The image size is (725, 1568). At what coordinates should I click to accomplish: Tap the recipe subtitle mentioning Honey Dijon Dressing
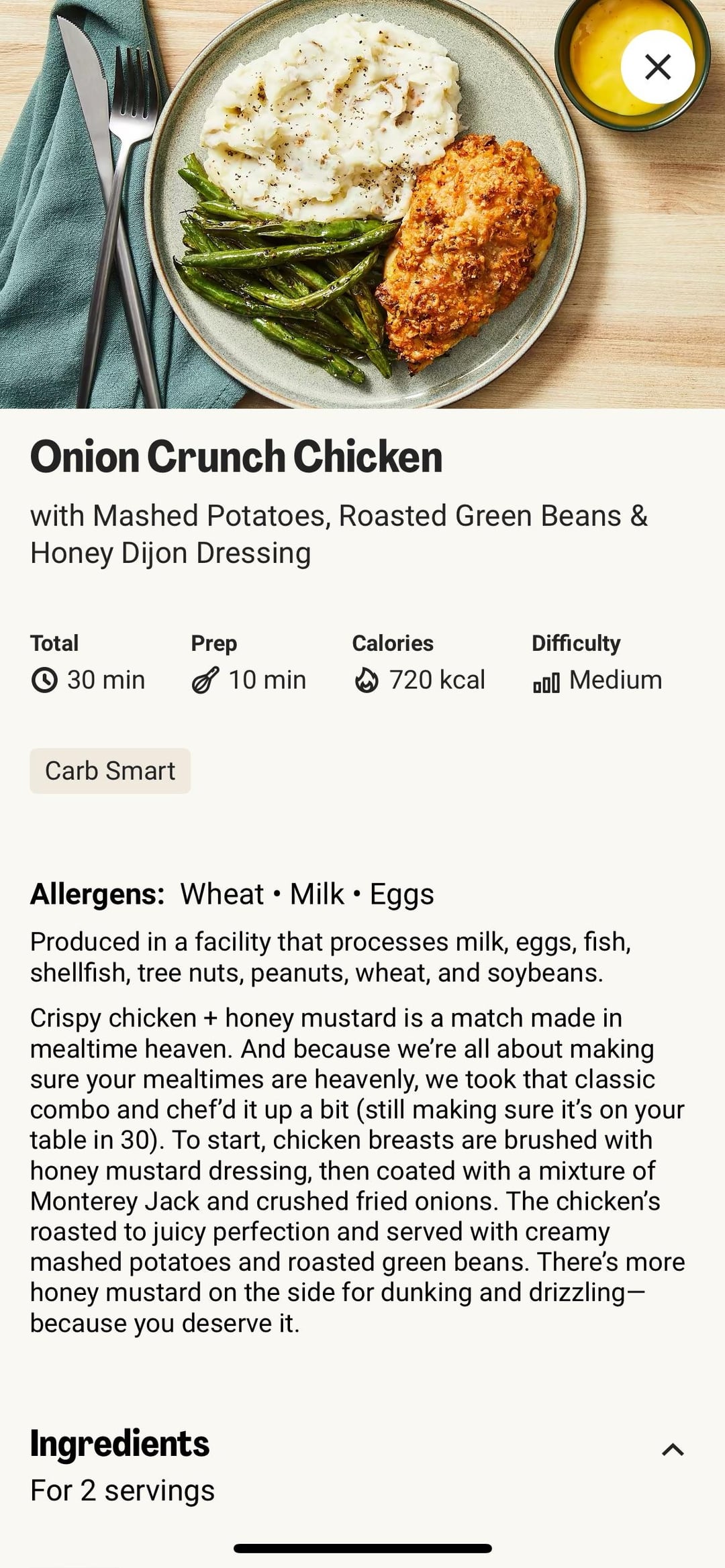[339, 534]
